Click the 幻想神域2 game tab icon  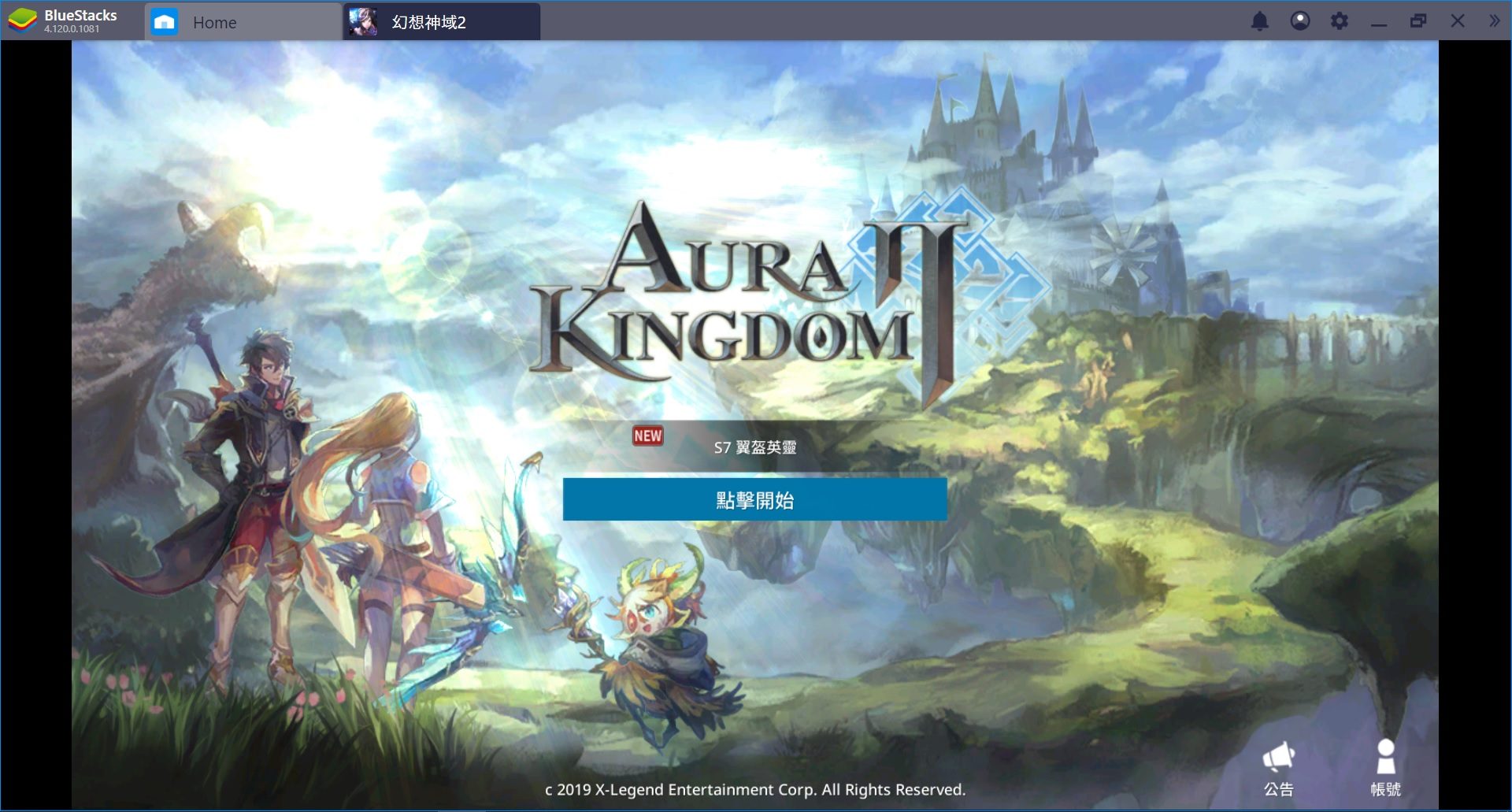click(x=363, y=22)
